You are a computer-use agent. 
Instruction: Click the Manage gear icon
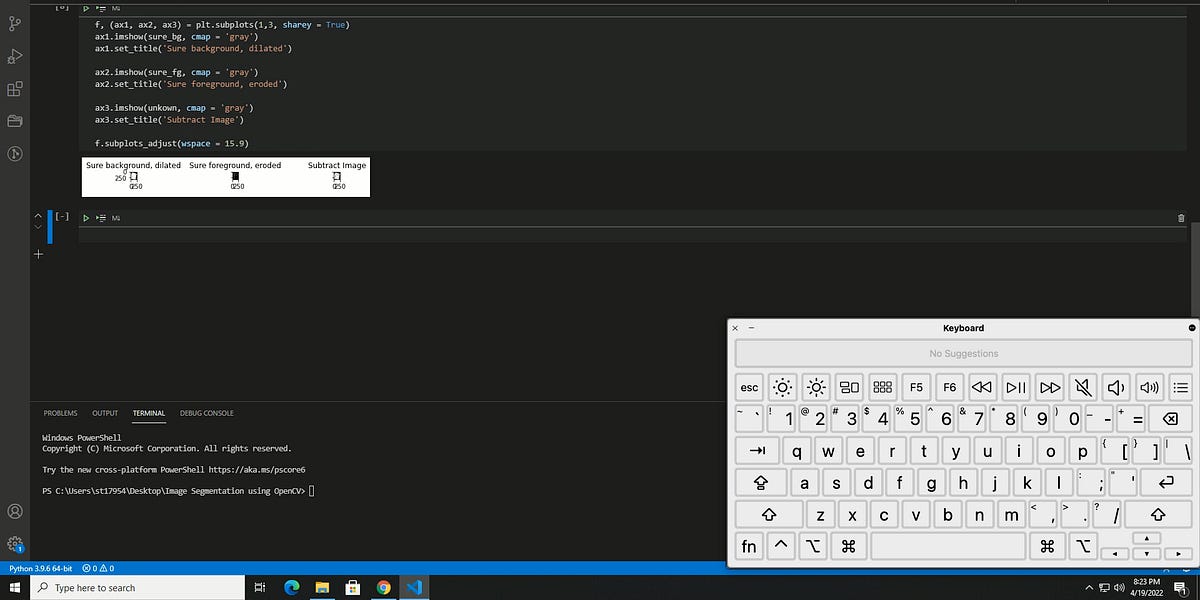click(15, 544)
